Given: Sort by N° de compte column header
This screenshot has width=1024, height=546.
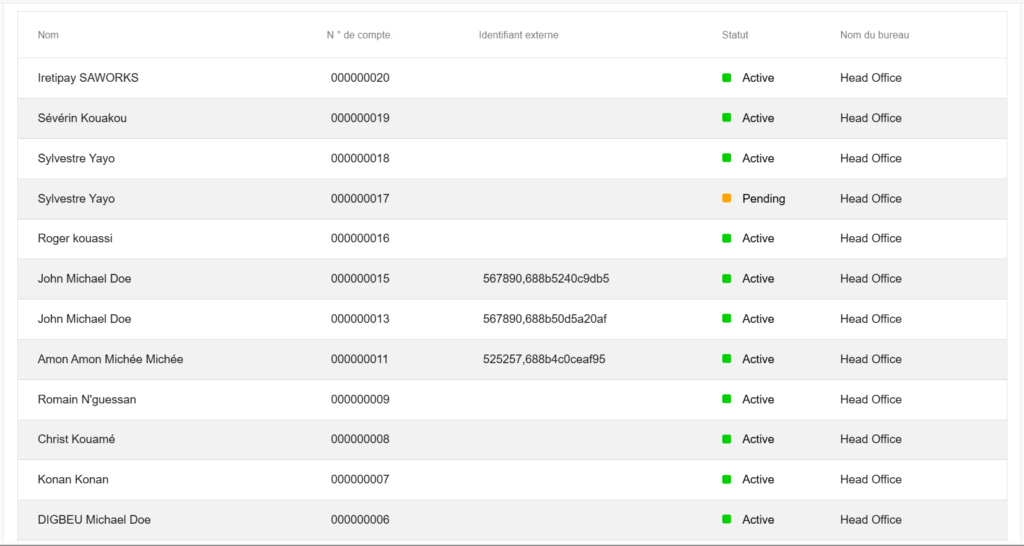Looking at the screenshot, I should 359,35.
